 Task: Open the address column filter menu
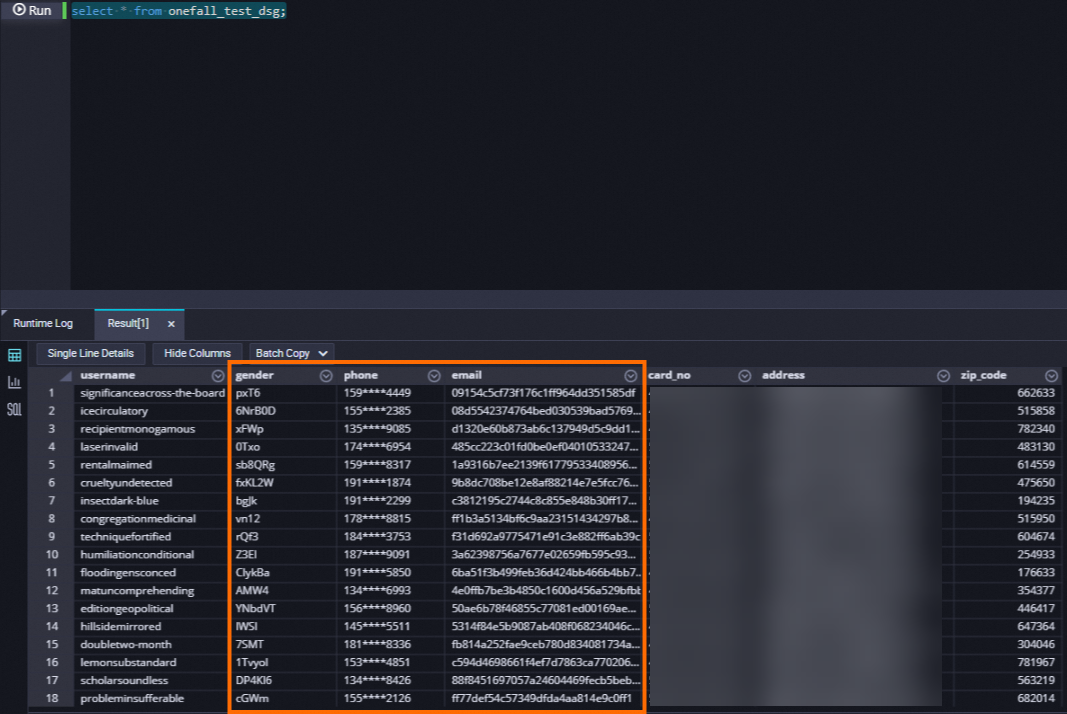click(x=943, y=376)
